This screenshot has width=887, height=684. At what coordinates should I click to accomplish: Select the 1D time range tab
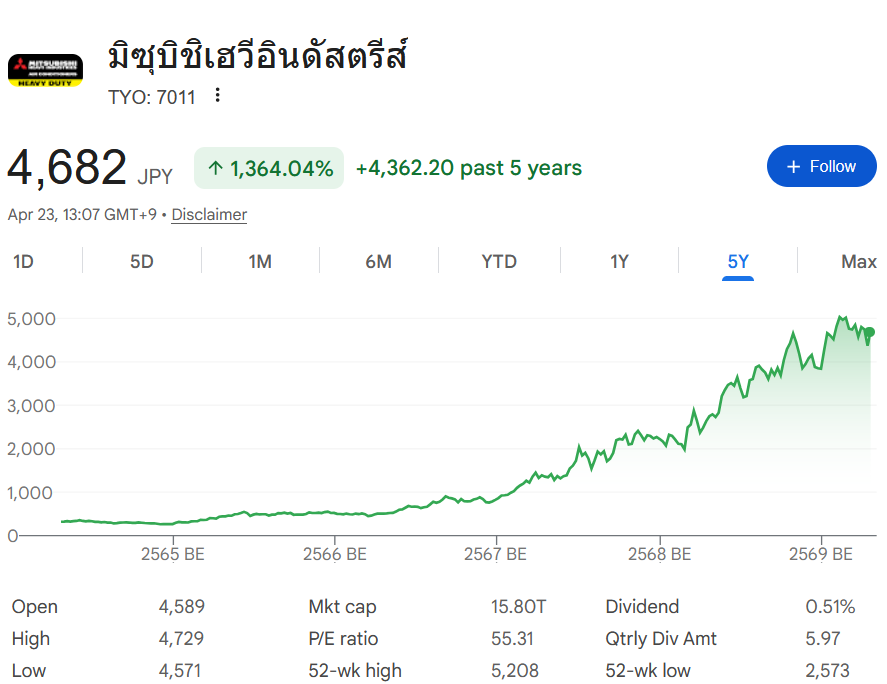tap(23, 262)
